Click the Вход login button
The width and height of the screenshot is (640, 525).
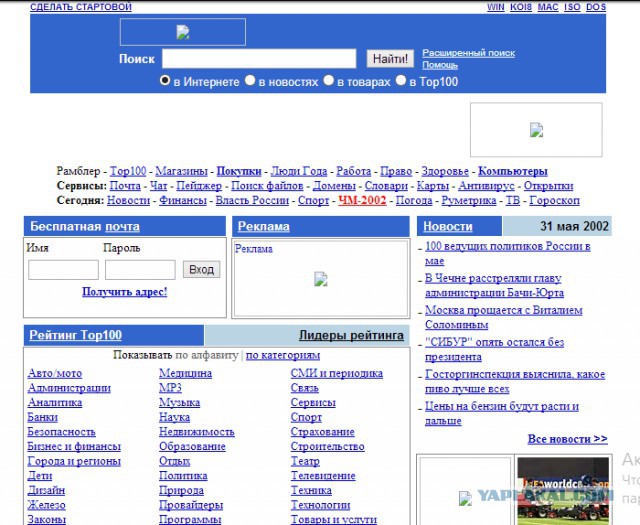click(x=201, y=269)
